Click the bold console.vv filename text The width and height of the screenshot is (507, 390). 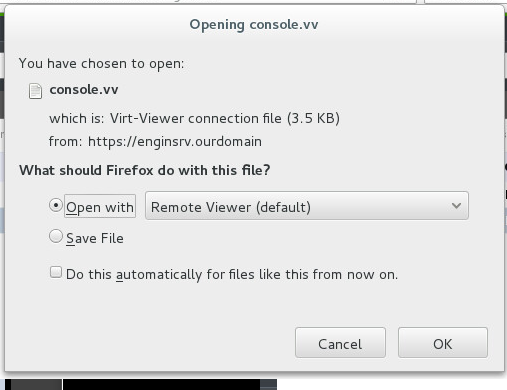click(84, 90)
